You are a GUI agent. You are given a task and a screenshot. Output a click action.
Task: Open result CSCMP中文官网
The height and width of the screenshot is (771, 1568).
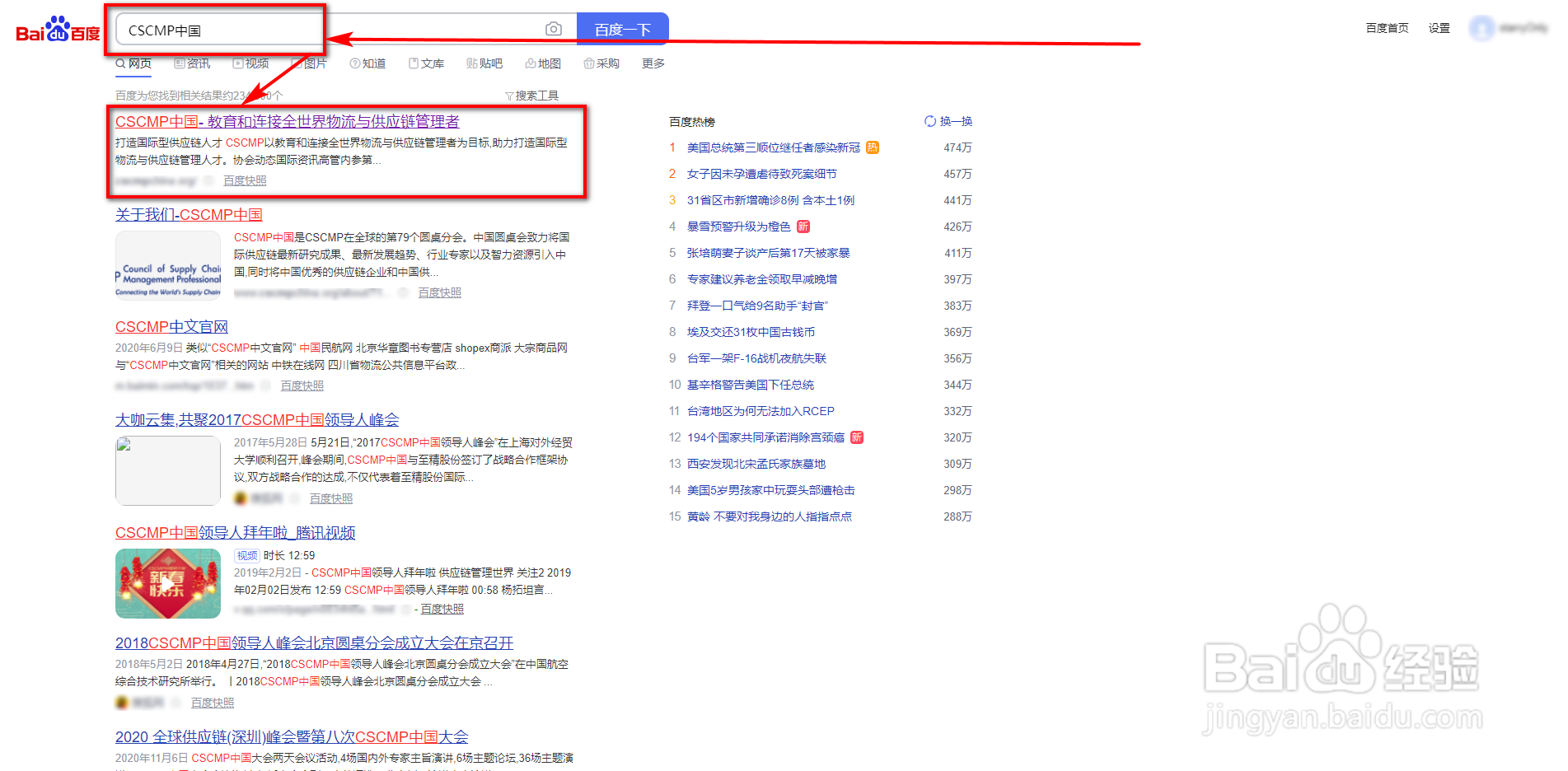point(171,327)
